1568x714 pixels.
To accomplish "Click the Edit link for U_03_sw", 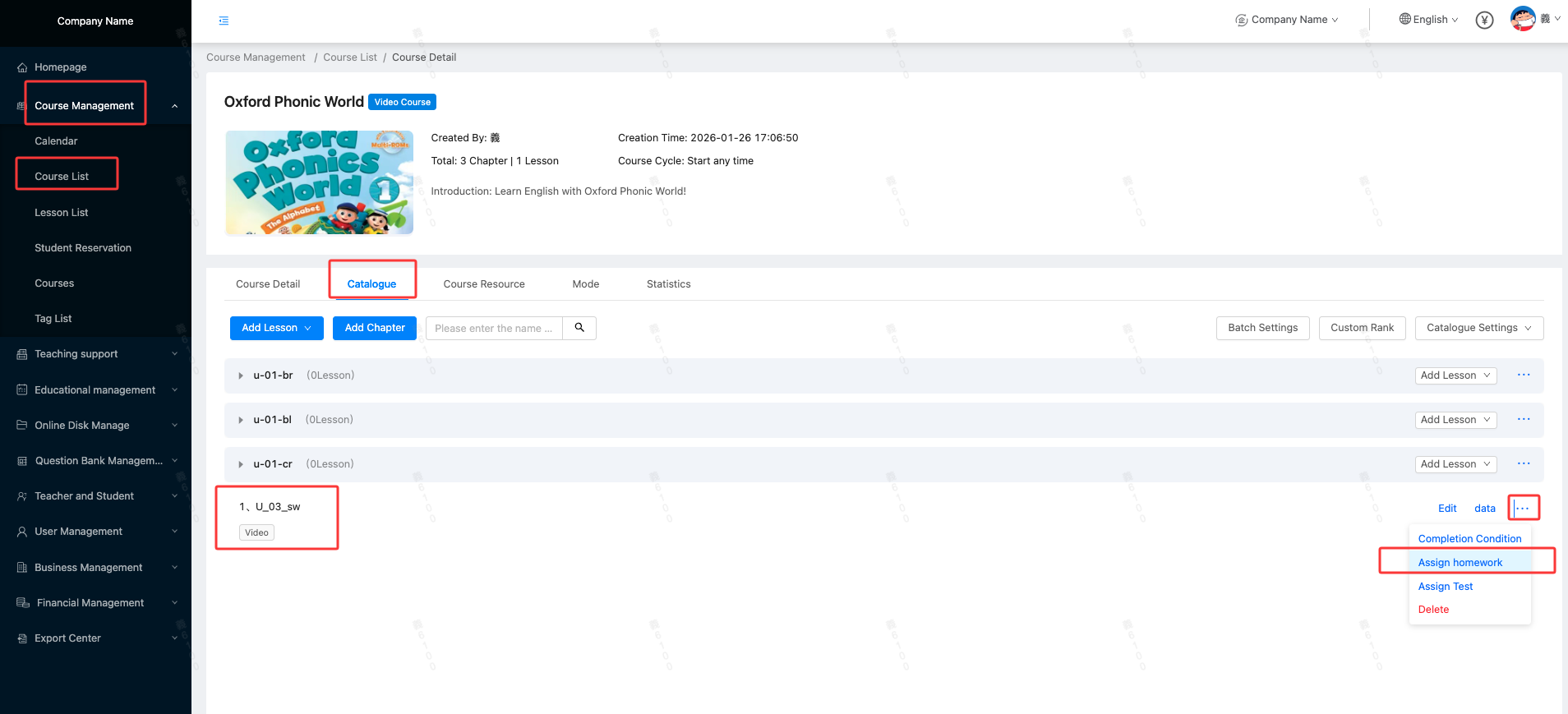I will (x=1446, y=509).
